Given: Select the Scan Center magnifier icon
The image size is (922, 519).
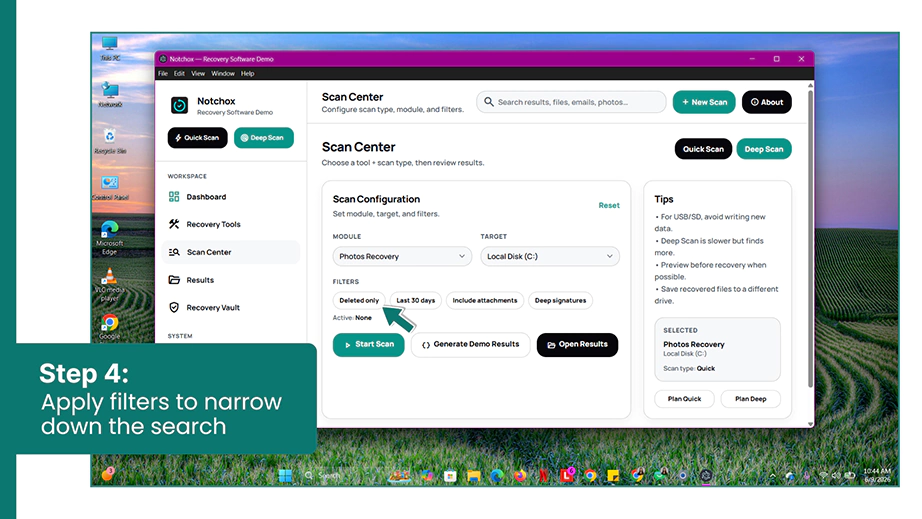Looking at the screenshot, I should [x=174, y=252].
